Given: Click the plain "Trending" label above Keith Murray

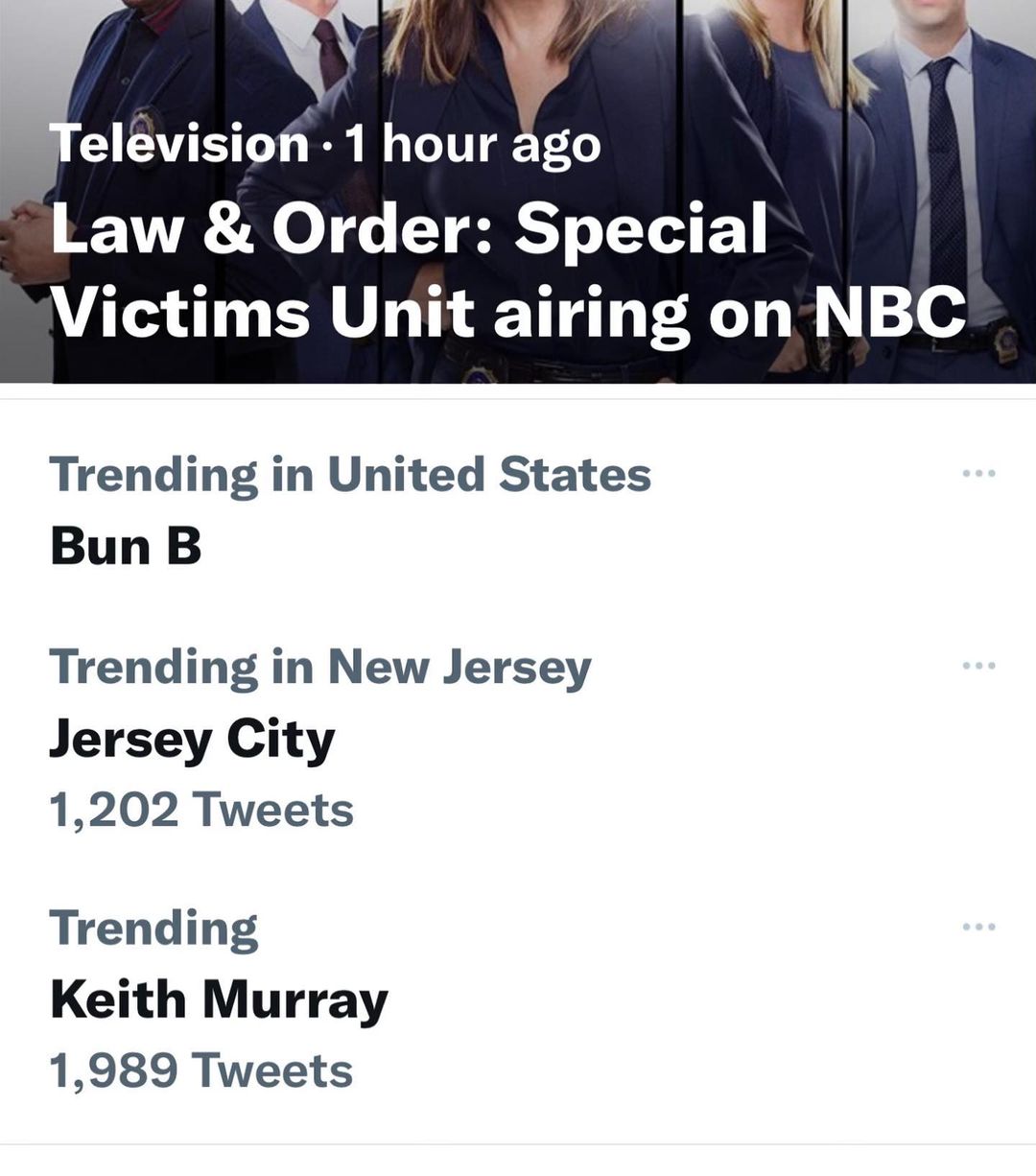Looking at the screenshot, I should tap(153, 928).
